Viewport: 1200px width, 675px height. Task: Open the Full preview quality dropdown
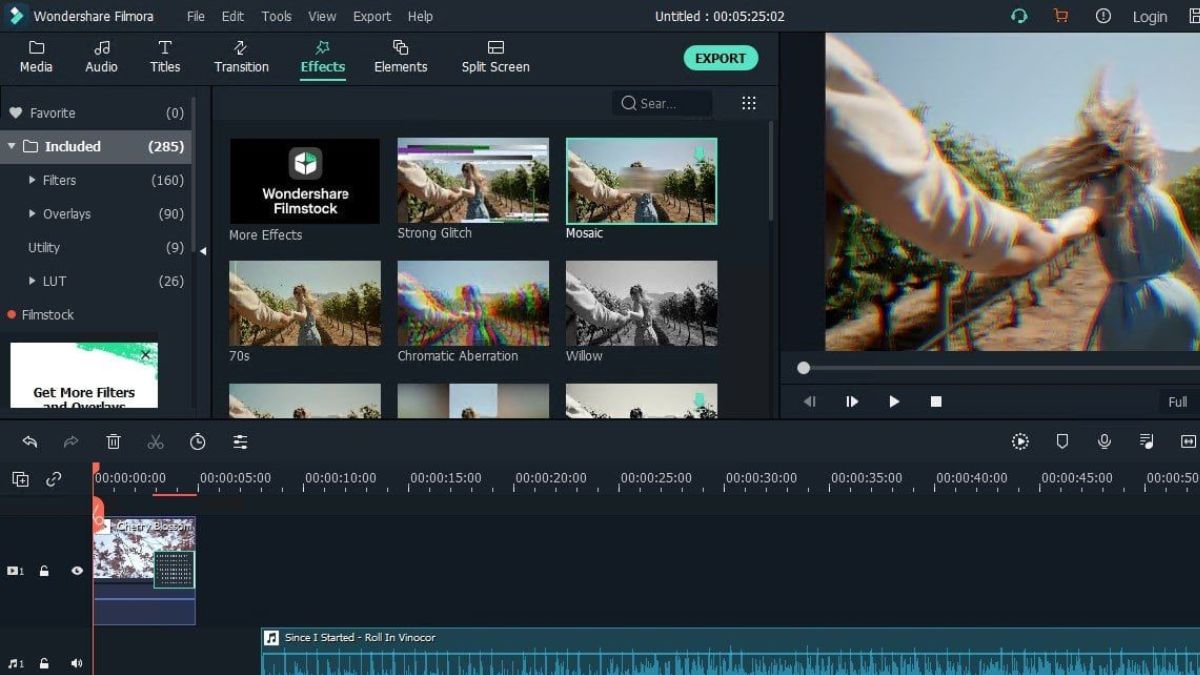pyautogui.click(x=1179, y=402)
